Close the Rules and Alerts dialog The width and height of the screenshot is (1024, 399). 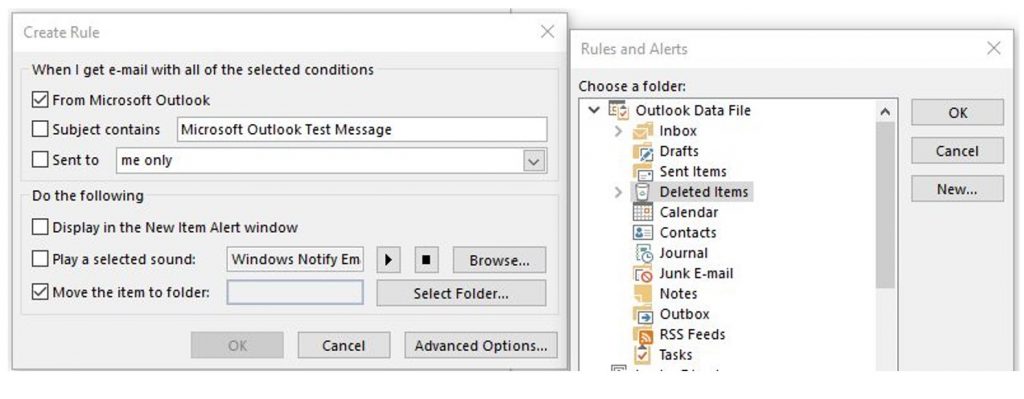click(993, 48)
